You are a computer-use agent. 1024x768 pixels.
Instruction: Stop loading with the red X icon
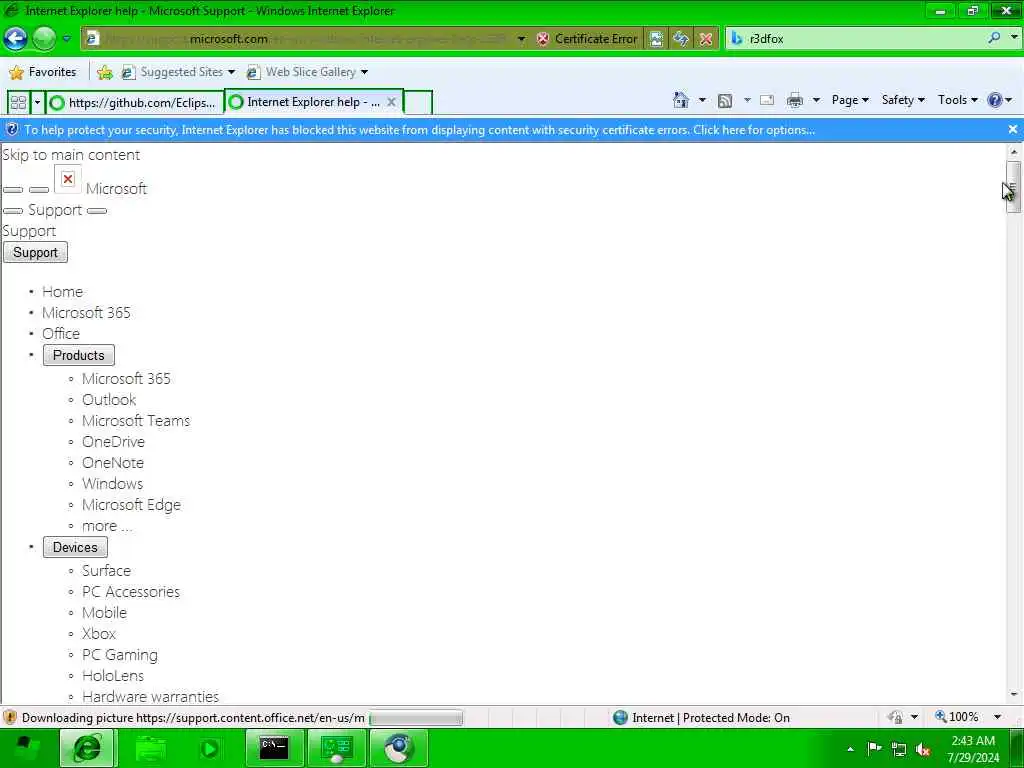point(706,39)
